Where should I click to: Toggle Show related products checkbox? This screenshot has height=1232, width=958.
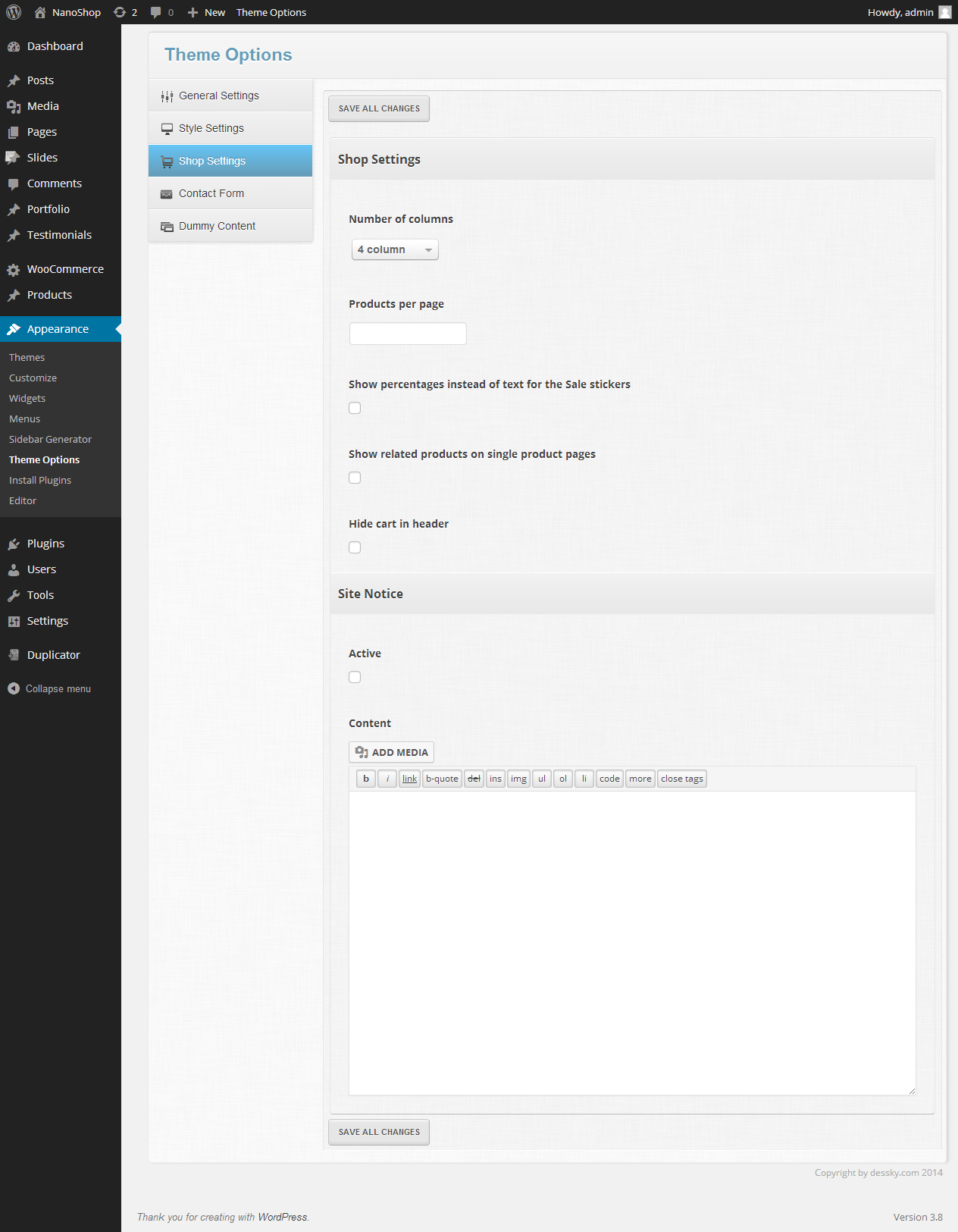point(355,478)
